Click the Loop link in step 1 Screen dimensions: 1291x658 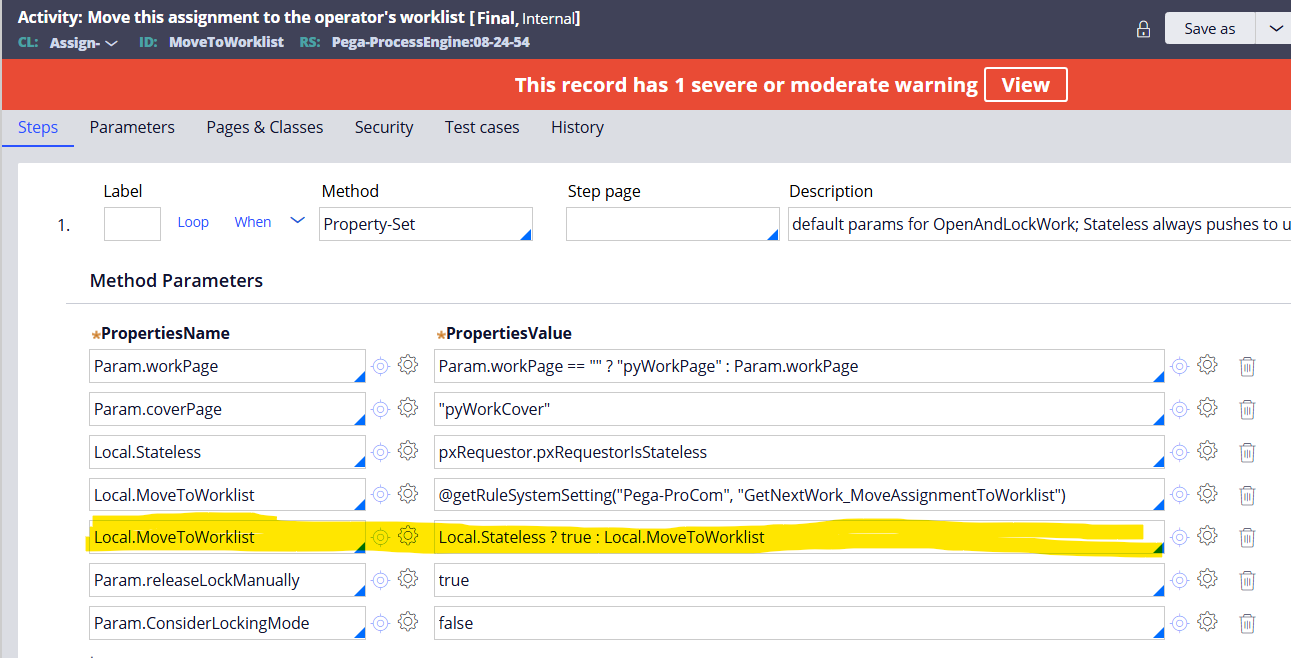click(x=193, y=222)
